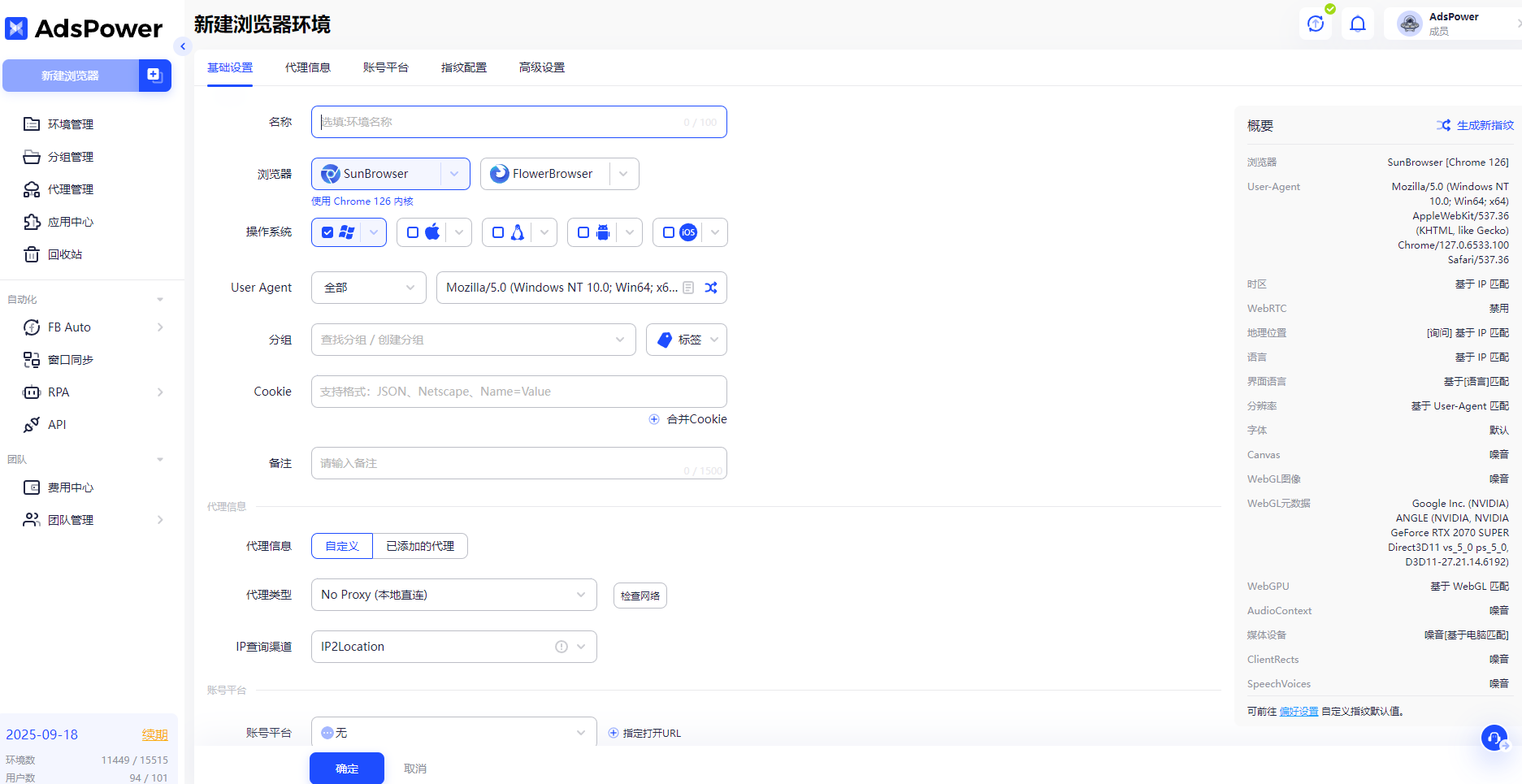This screenshot has height=784, width=1522.
Task: Open iOS version dropdown arrow
Action: pyautogui.click(x=715, y=232)
